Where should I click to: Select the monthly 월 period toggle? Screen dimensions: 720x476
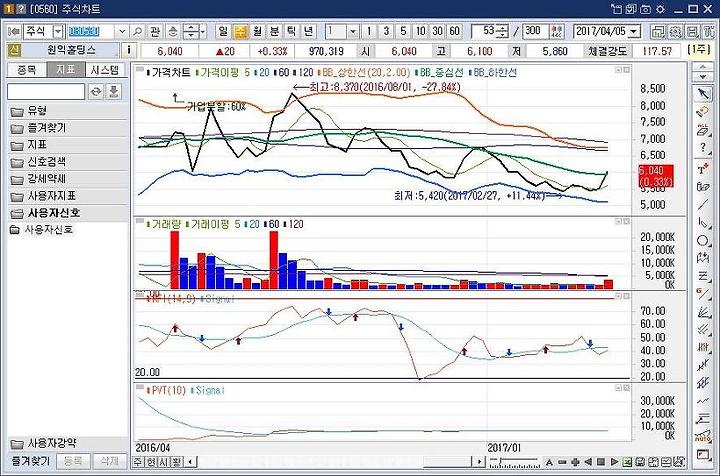click(x=257, y=31)
